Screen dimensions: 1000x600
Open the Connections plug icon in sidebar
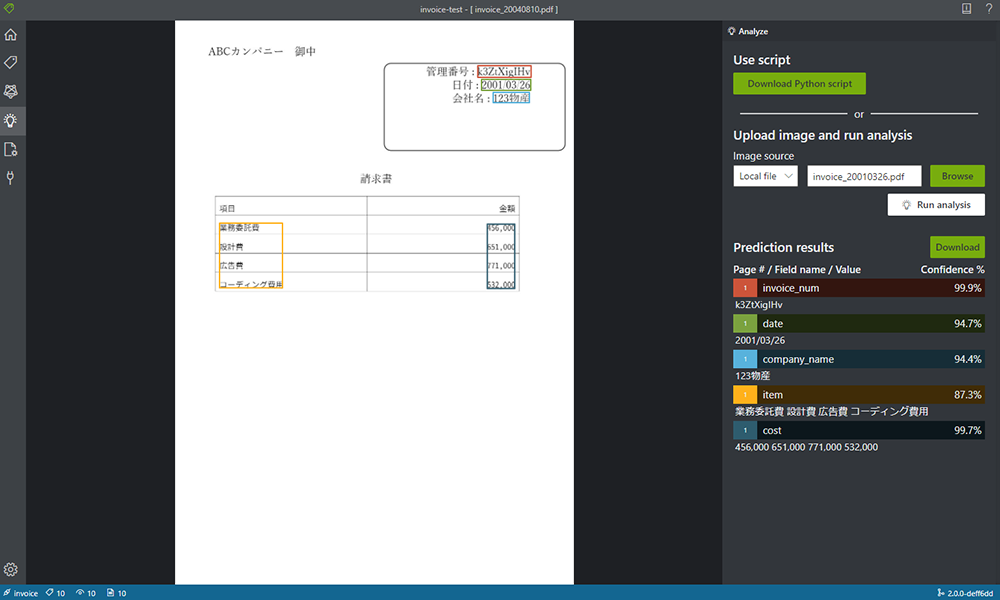[11, 177]
